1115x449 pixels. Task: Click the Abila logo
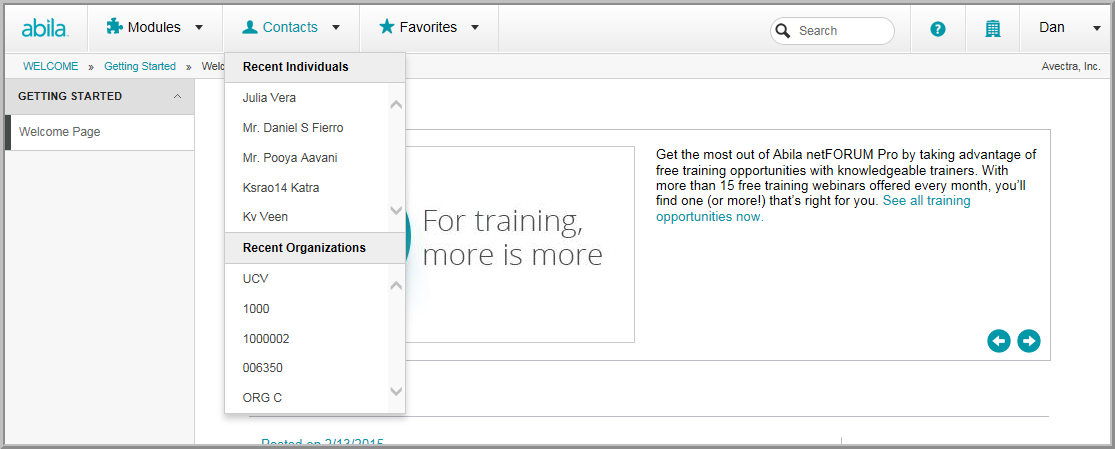[45, 28]
